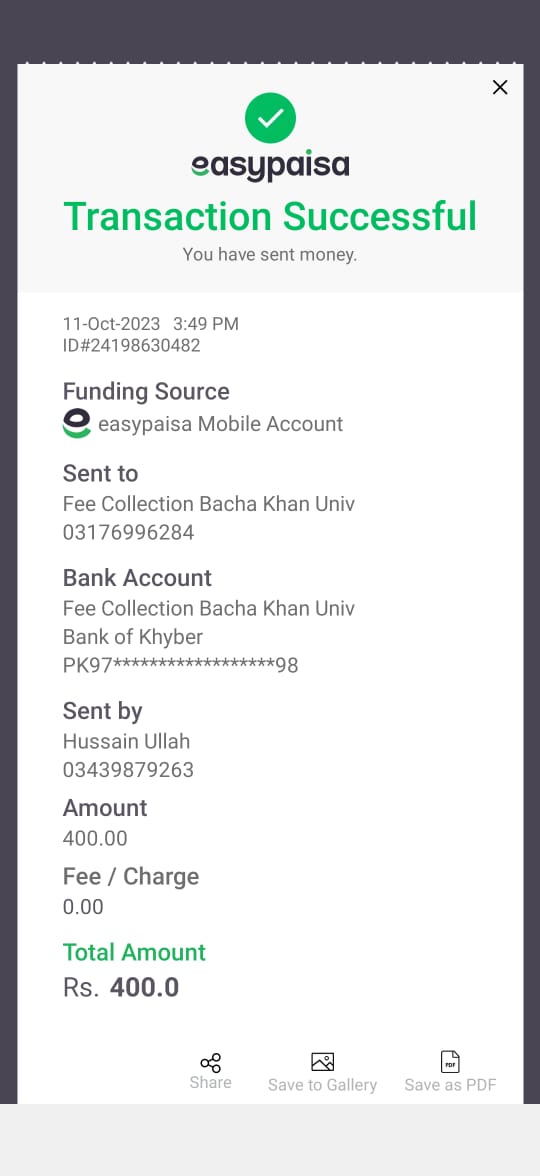The width and height of the screenshot is (540, 1176).
Task: Click the transaction date 11-Oct-2023
Action: click(x=111, y=324)
